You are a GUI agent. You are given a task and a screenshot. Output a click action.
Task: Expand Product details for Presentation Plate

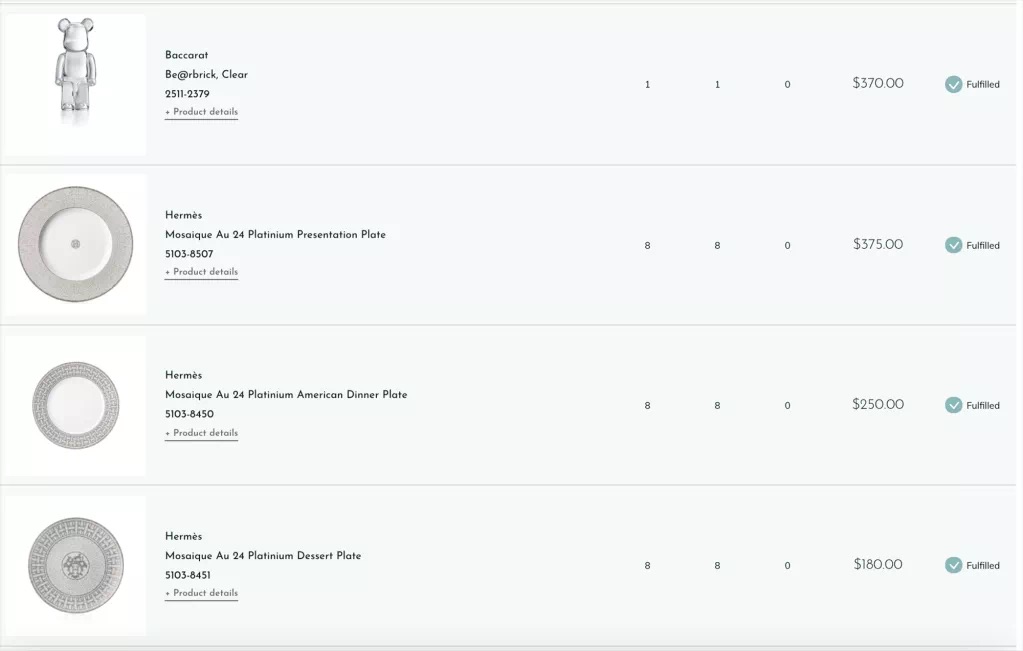click(201, 271)
